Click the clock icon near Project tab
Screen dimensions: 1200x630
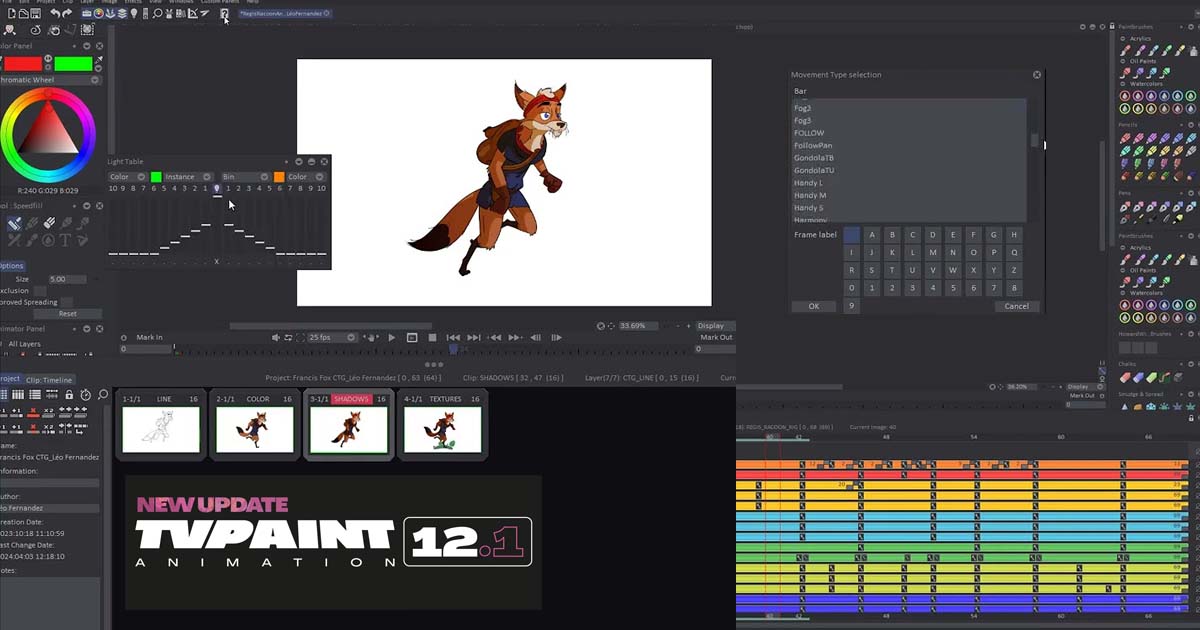[85, 394]
